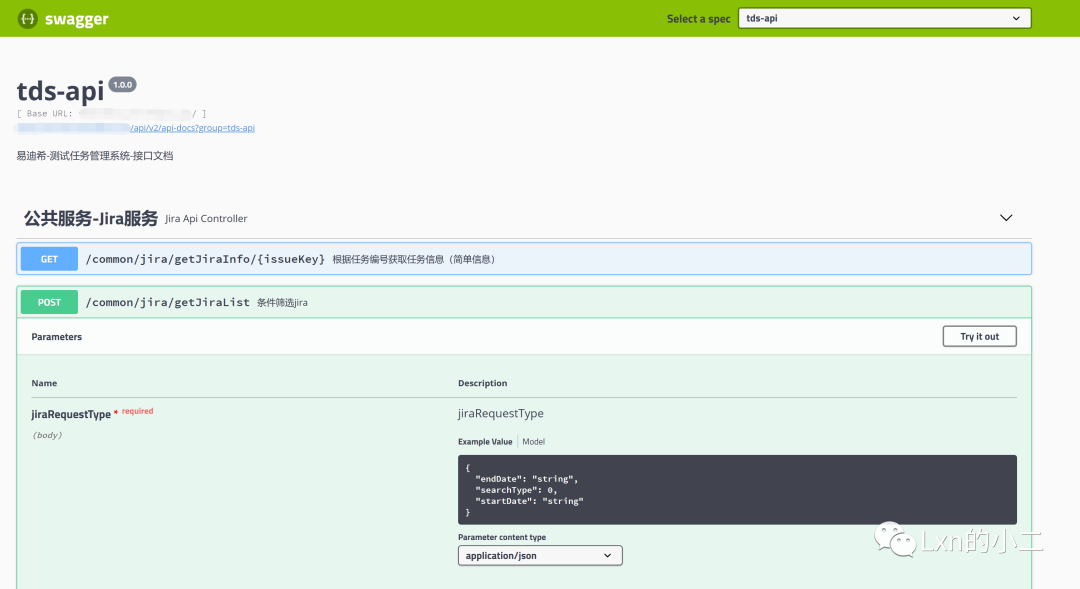
Task: Click the example JSON body block
Action: 737,490
